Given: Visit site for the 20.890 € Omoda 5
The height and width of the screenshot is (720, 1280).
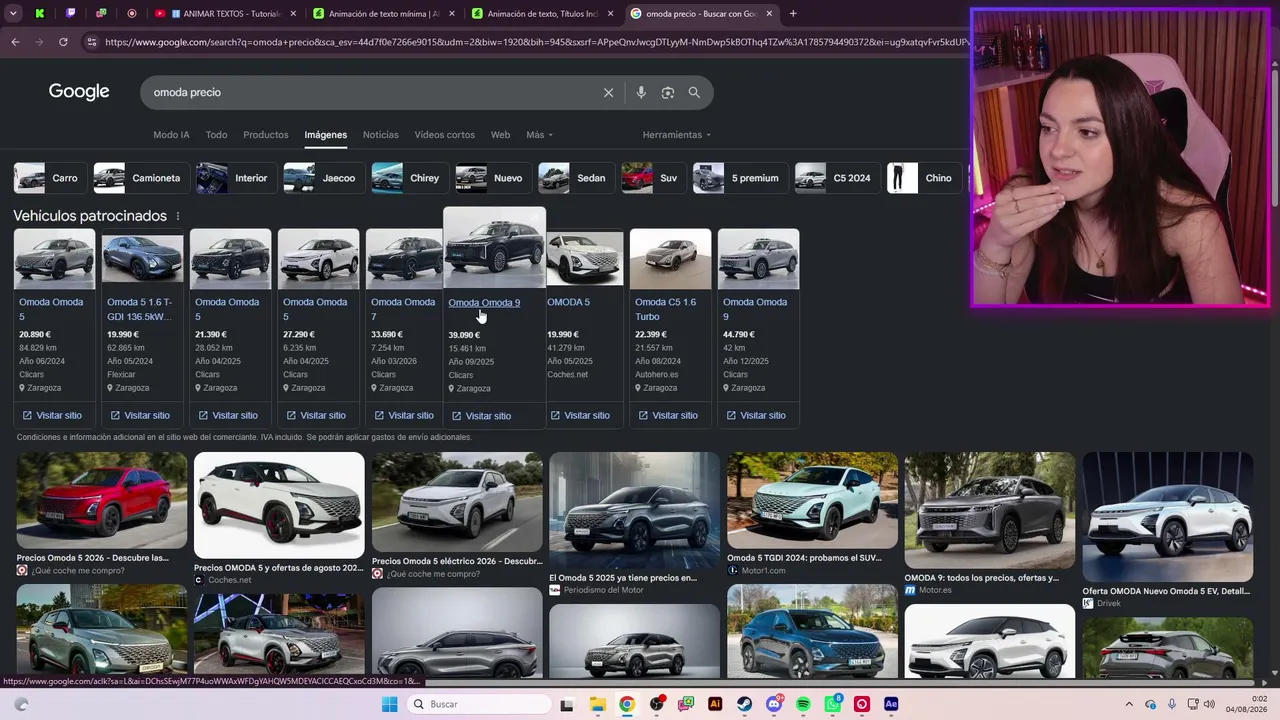Looking at the screenshot, I should (x=53, y=415).
